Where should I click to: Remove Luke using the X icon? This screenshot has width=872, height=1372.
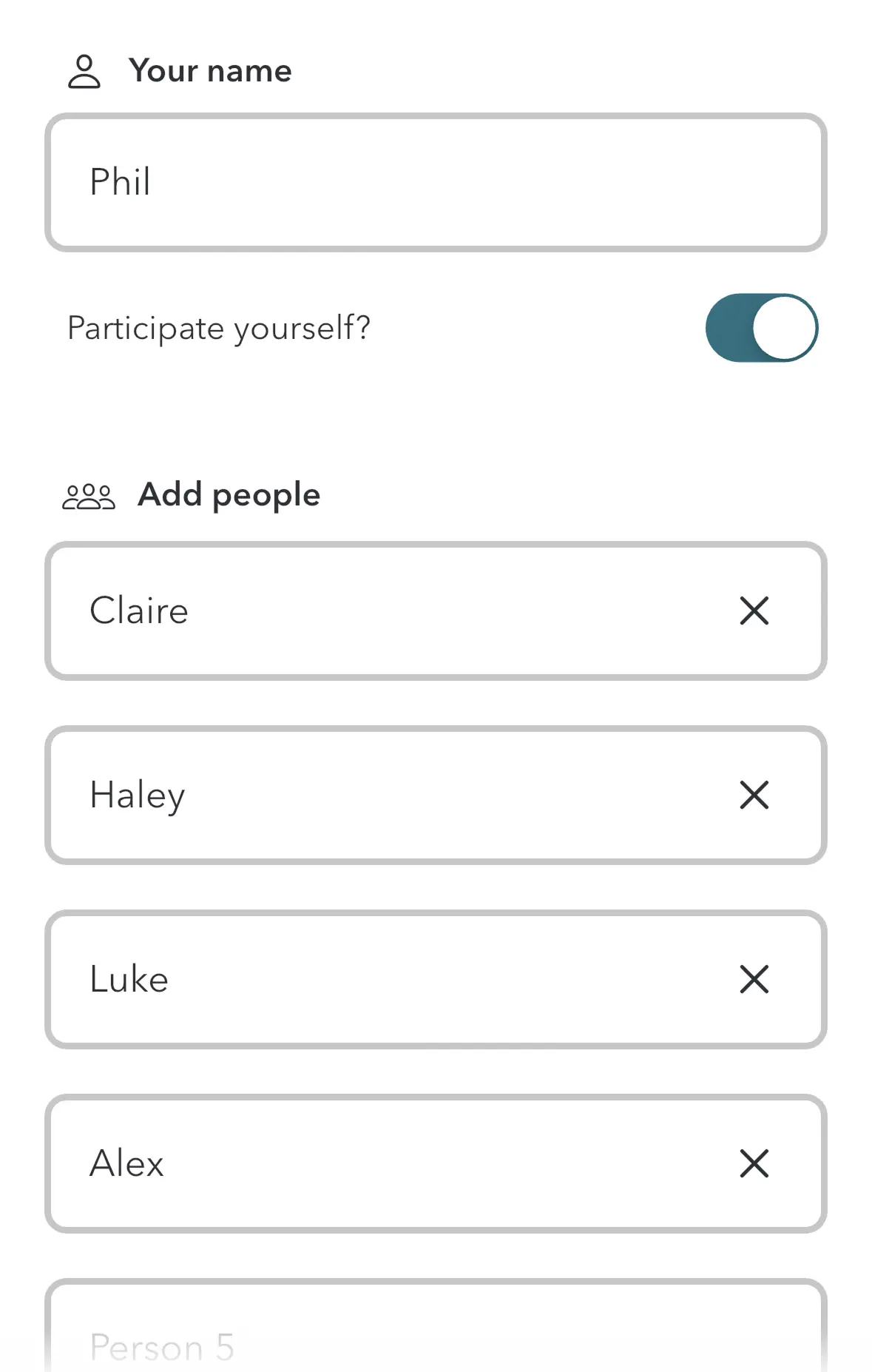click(x=754, y=979)
